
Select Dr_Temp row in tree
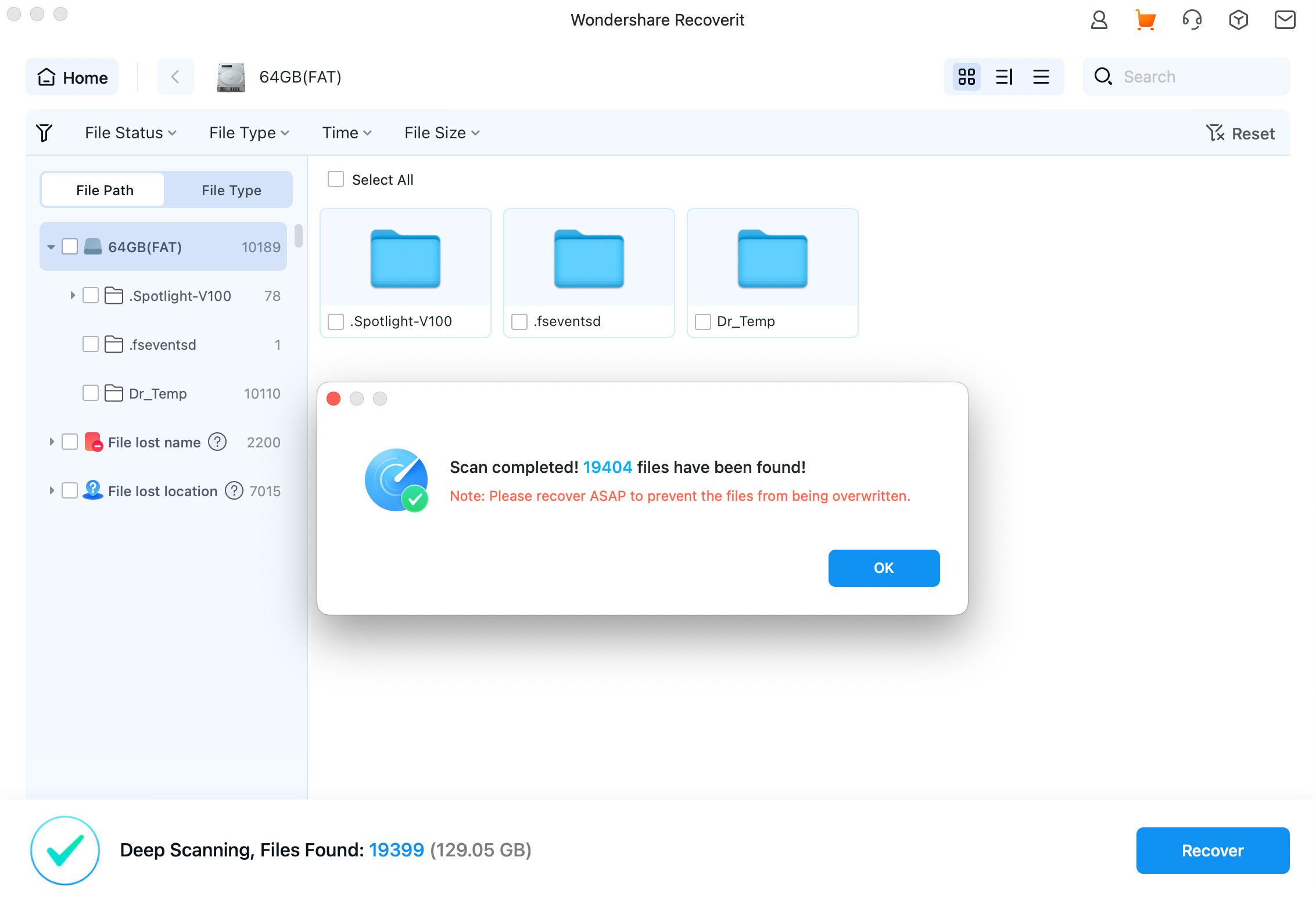pos(163,393)
